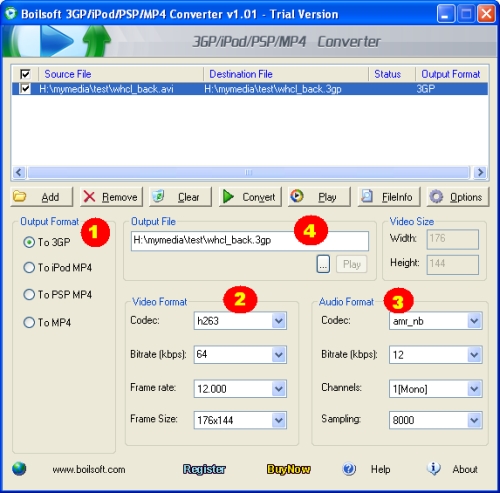Click the file list horizontal scrollbar
The width and height of the screenshot is (500, 493).
point(249,172)
